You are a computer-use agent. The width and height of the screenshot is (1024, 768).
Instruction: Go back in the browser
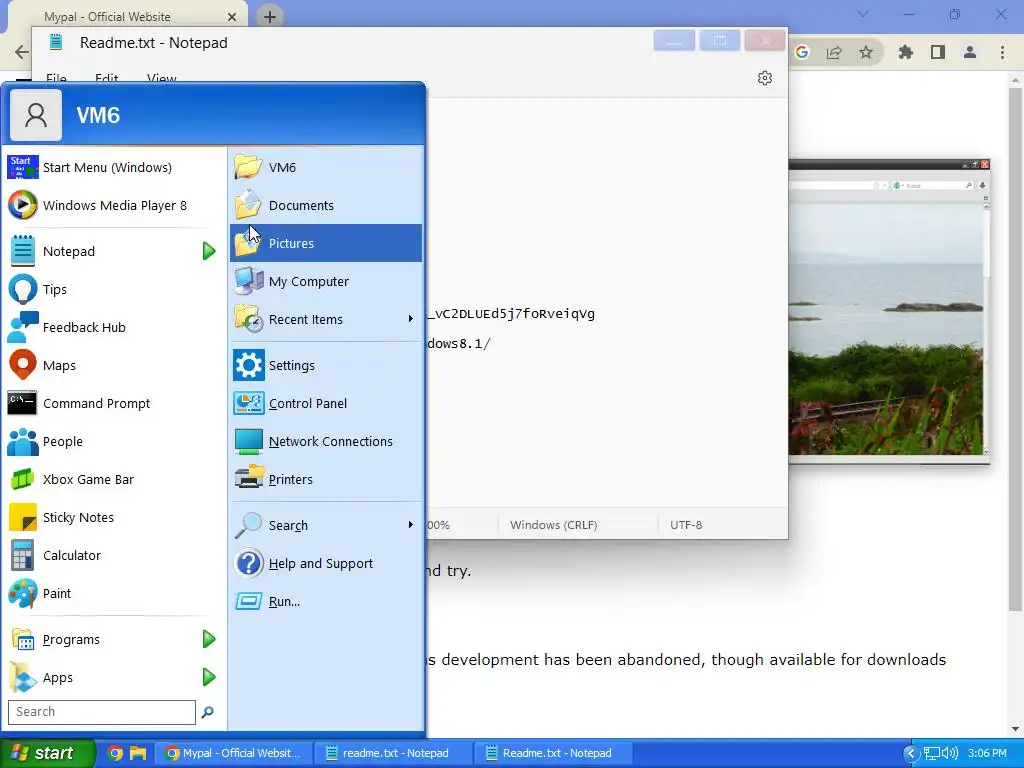pyautogui.click(x=22, y=52)
